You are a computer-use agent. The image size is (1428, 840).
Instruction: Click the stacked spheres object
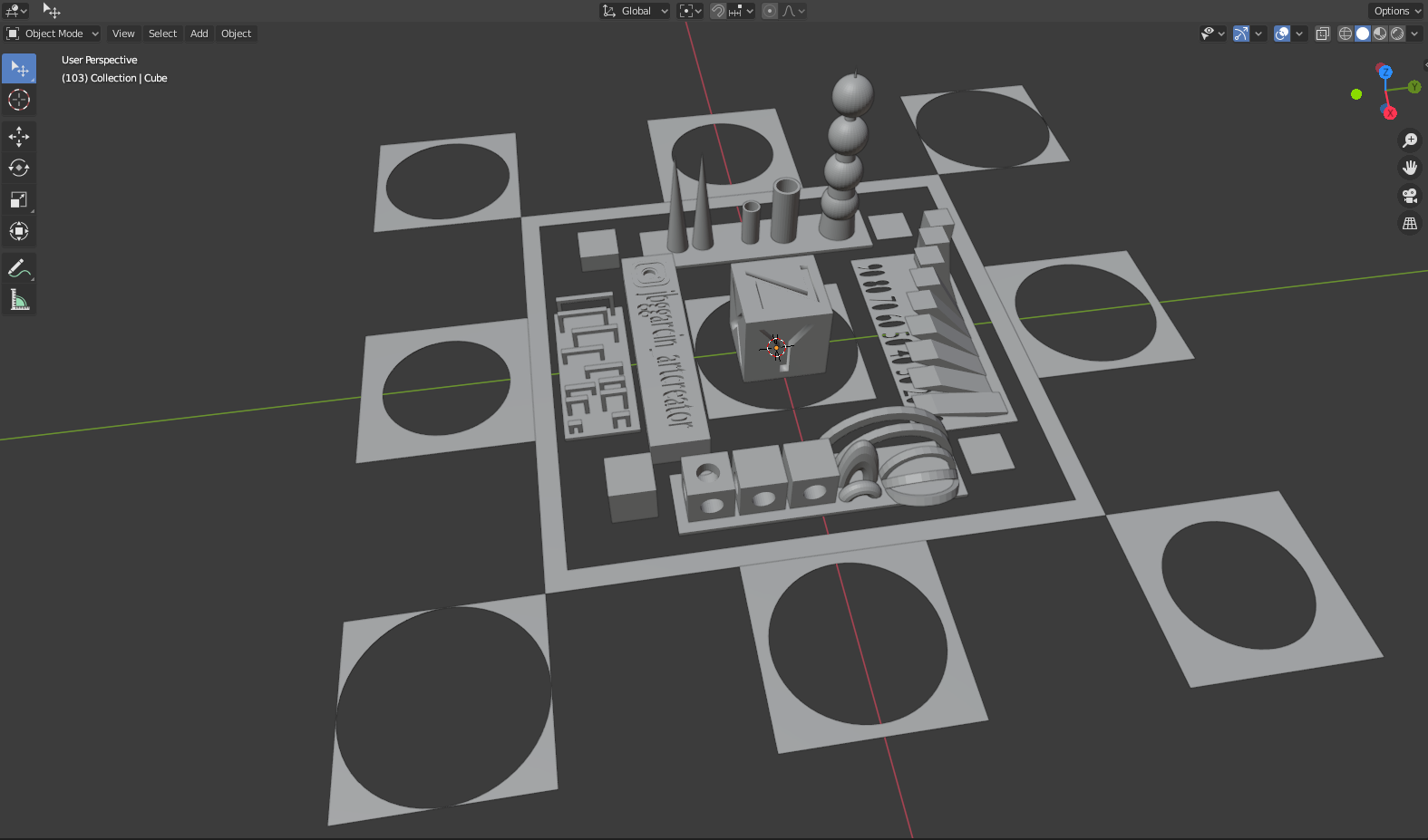coord(846,159)
